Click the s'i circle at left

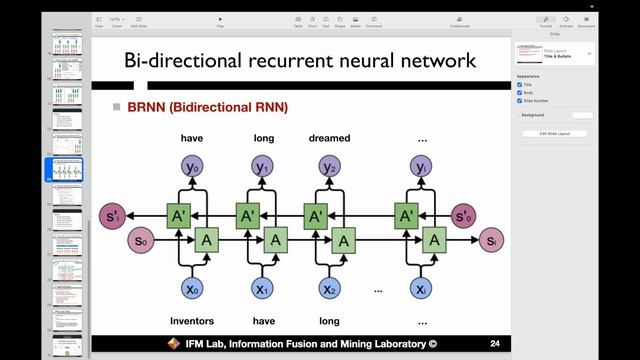pos(112,216)
